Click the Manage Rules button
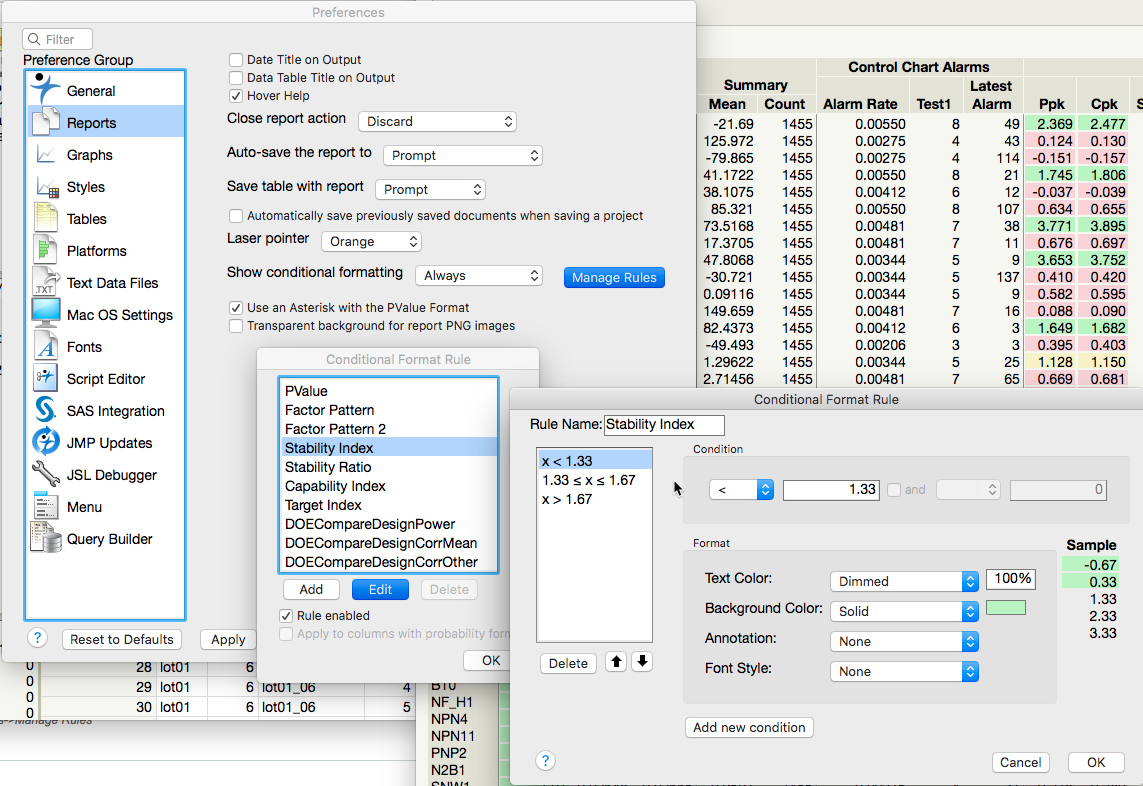Viewport: 1143px width, 786px height. 614,277
